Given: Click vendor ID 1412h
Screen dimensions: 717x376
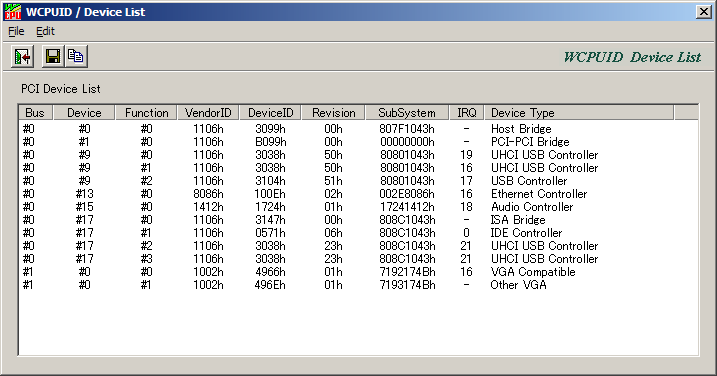Looking at the screenshot, I should point(208,207).
